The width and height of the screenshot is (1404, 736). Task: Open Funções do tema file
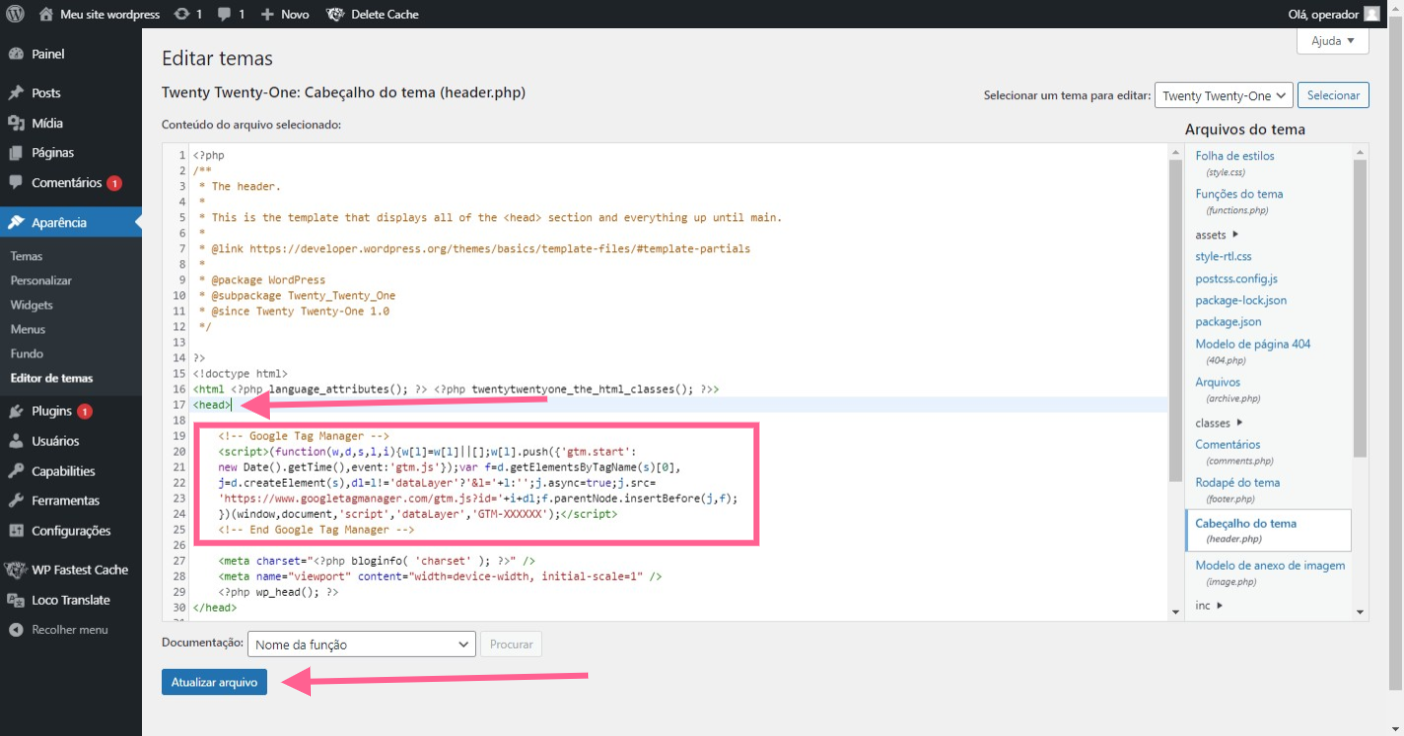1239,194
